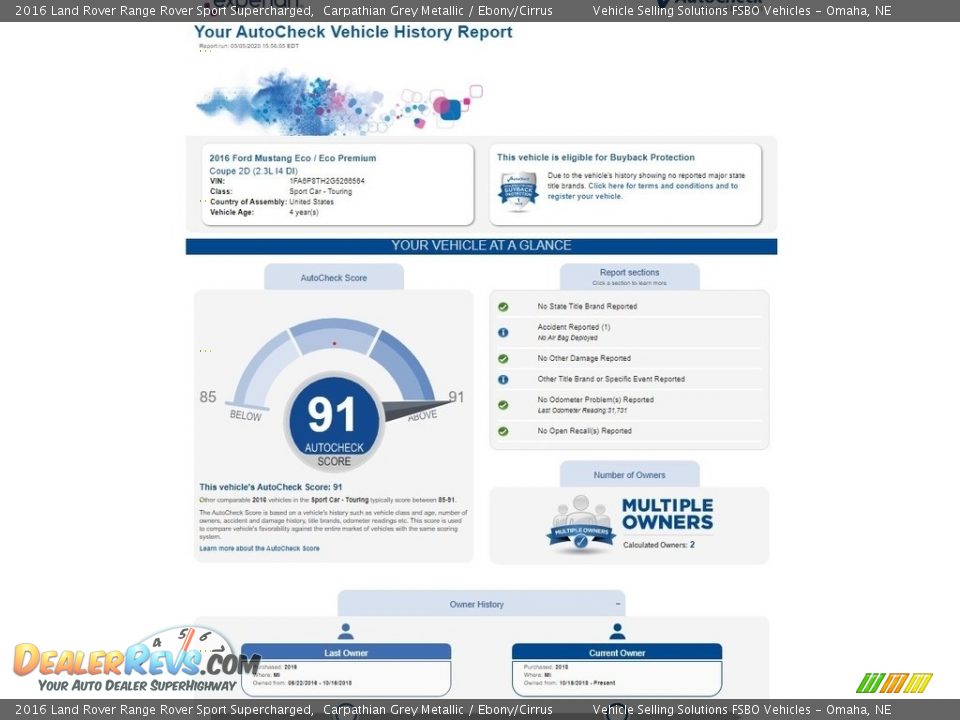Click 'This vehicle is eligible for Buyback Protection' heading
The height and width of the screenshot is (720, 960).
(596, 157)
